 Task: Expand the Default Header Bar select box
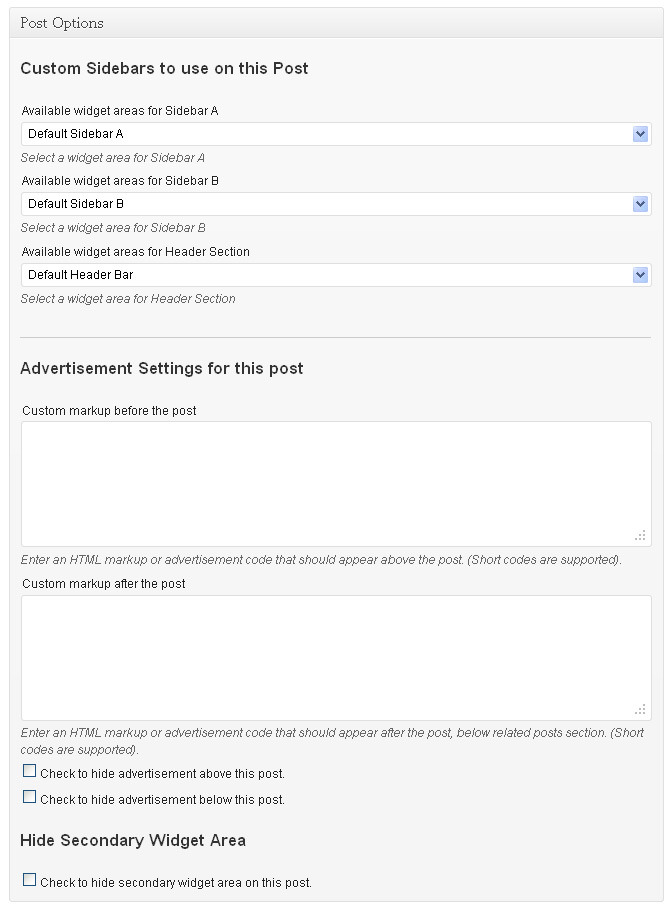pyautogui.click(x=326, y=275)
